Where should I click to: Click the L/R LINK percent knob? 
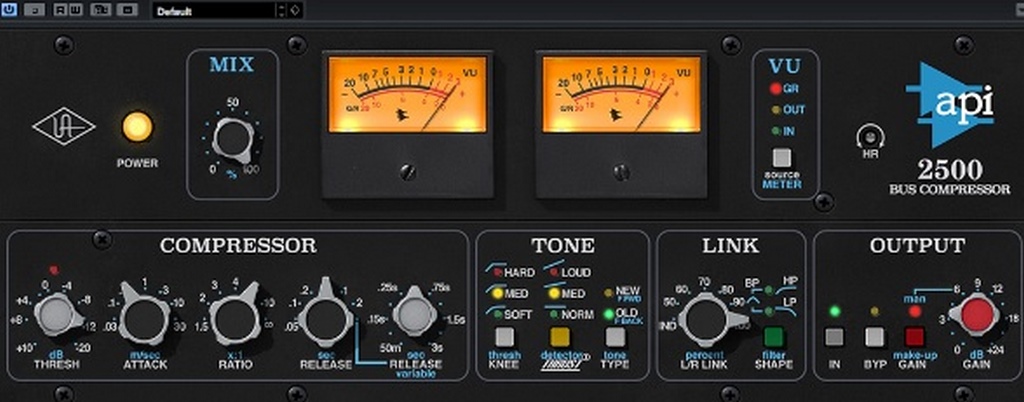pos(709,319)
